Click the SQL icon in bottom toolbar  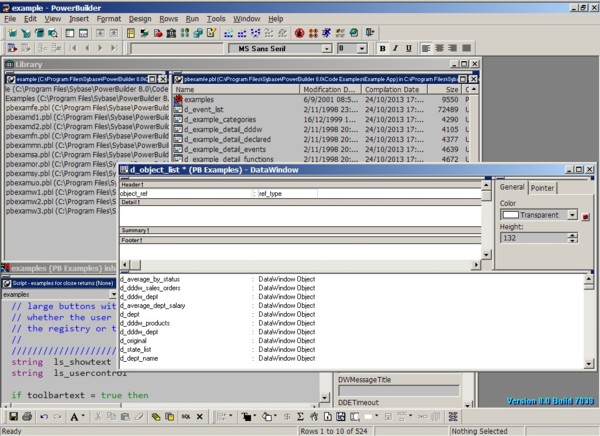tap(186, 416)
